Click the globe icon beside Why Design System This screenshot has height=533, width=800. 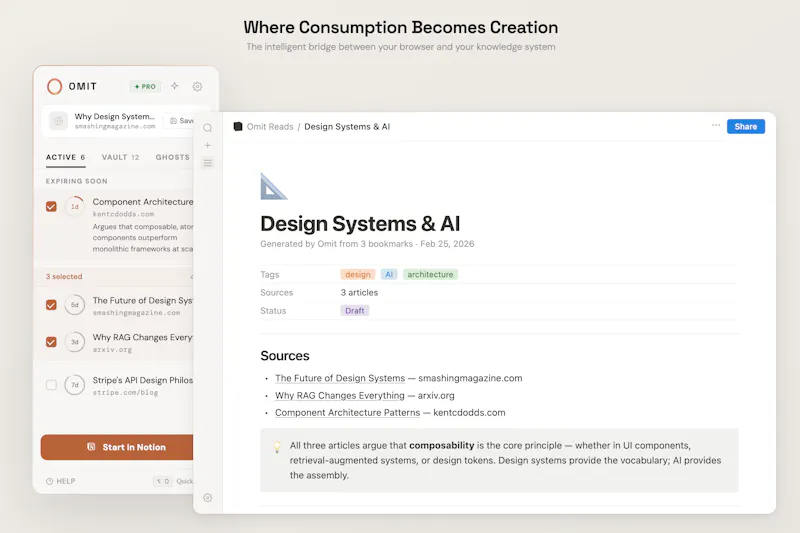(59, 121)
